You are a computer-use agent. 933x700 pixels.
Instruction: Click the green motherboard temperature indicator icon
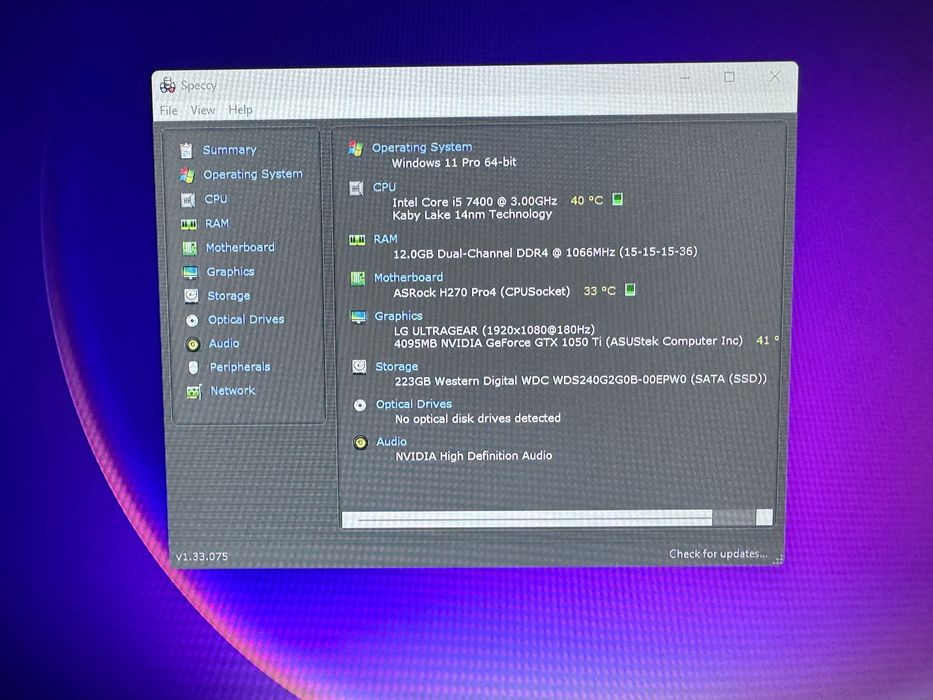click(630, 289)
